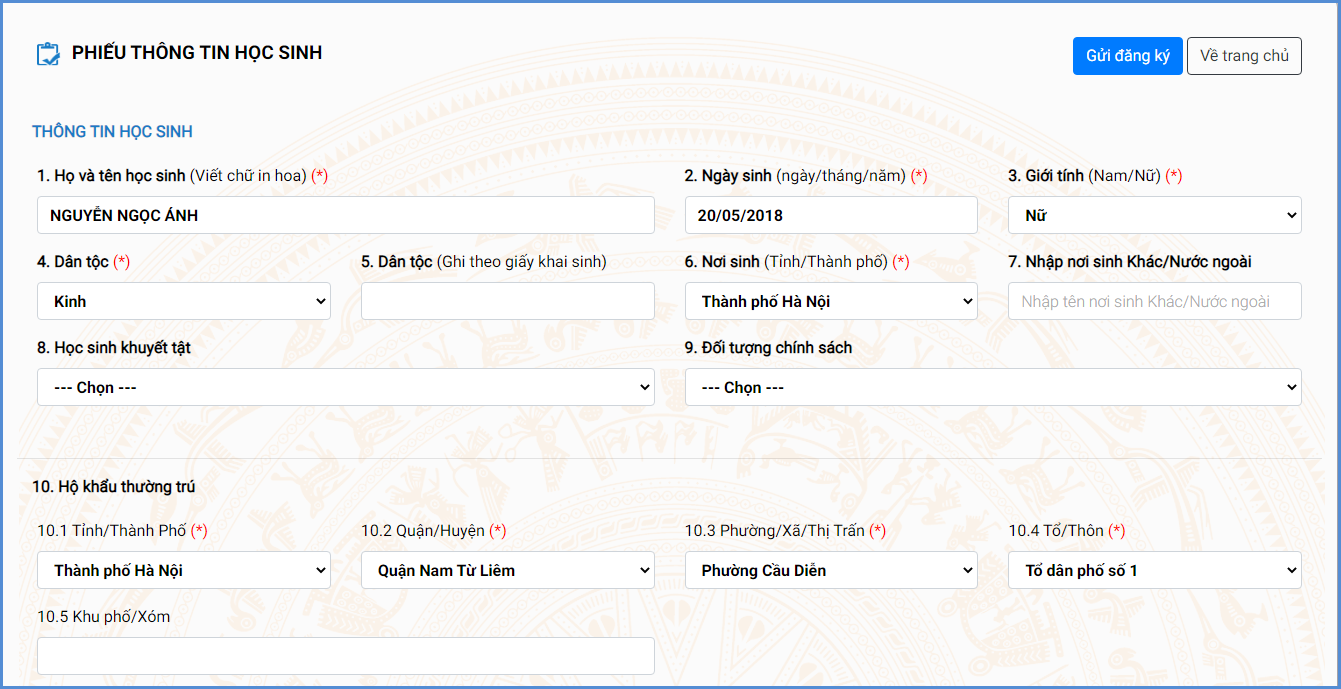Select the Hộ khẩu Tỉnh/Thành Phố dropdown

tap(184, 570)
